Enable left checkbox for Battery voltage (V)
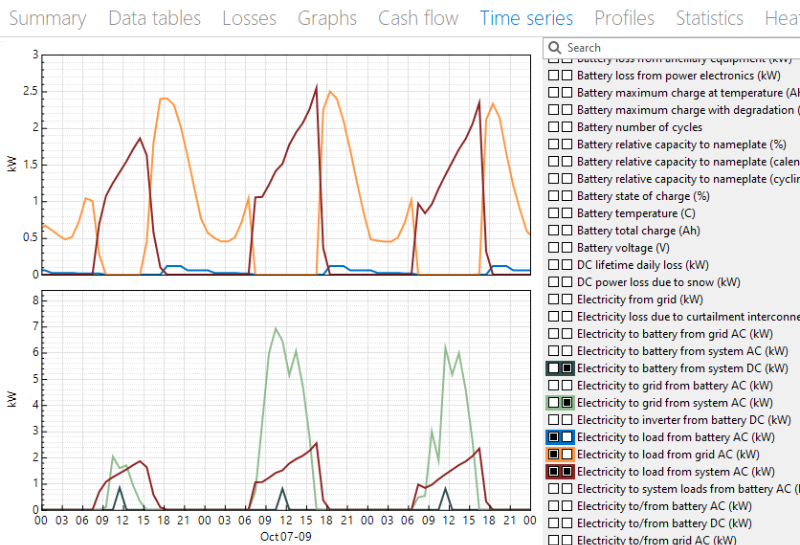Screen dimensions: 800x545 coord(553,248)
